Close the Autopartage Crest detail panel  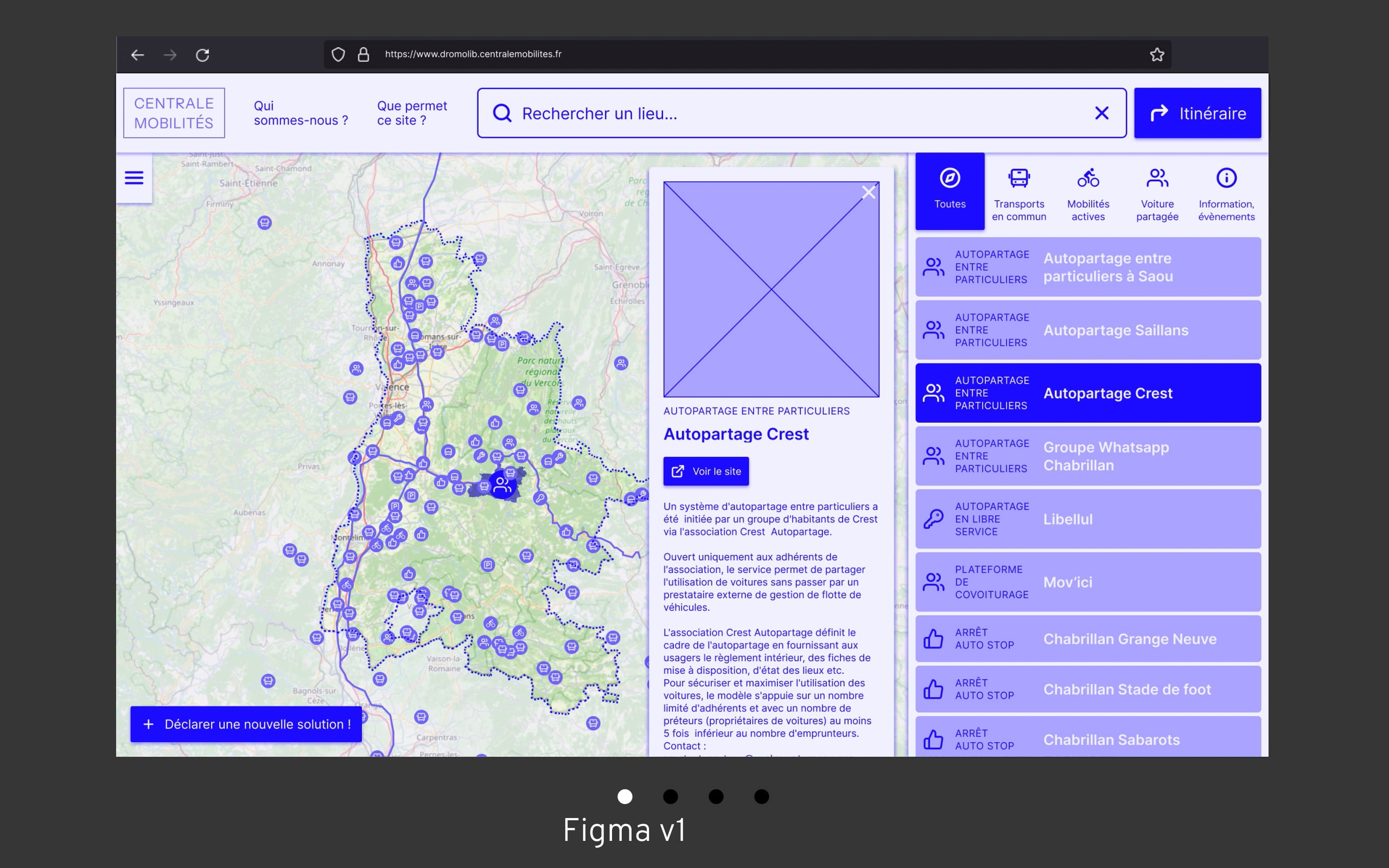click(869, 192)
